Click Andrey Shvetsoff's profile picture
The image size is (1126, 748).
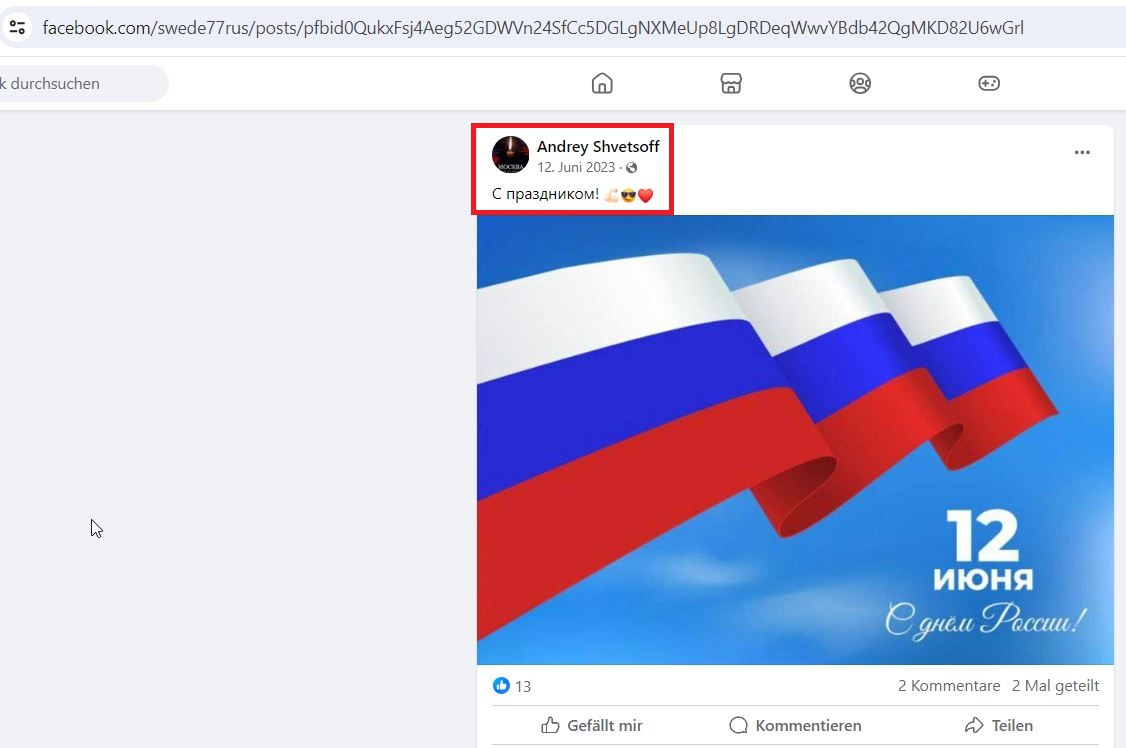[510, 154]
